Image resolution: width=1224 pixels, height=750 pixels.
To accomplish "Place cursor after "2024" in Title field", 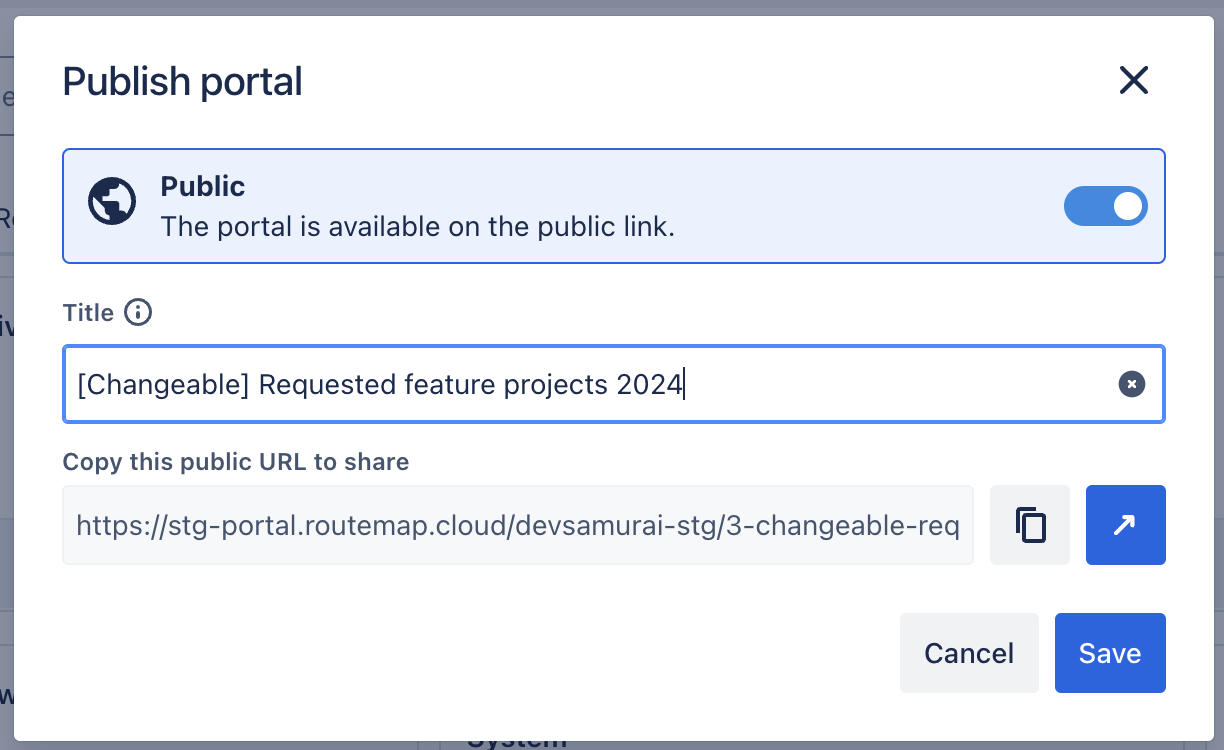I will [684, 384].
